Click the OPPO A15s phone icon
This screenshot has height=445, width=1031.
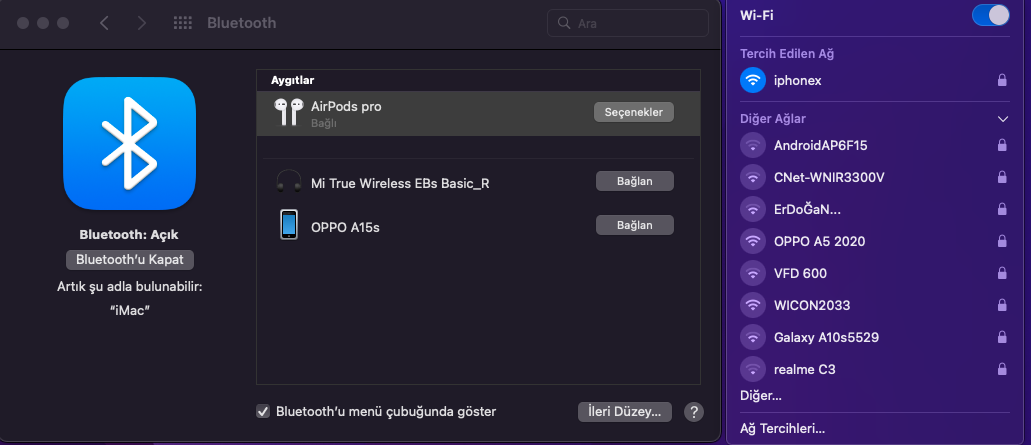pos(289,225)
